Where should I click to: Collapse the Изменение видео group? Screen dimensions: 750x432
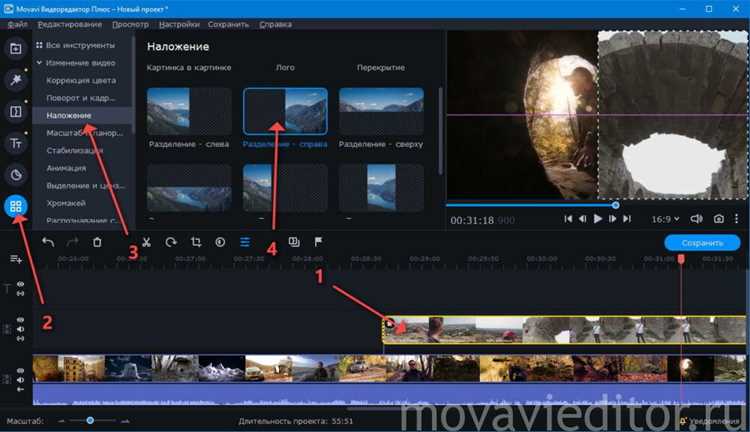click(39, 63)
